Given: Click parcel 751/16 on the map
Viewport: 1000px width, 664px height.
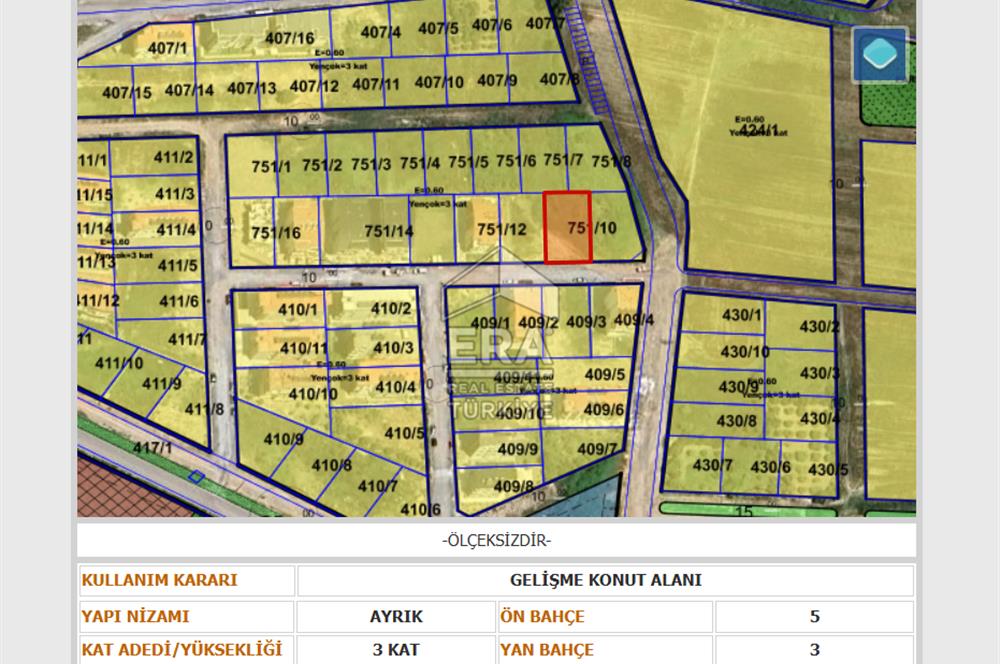Looking at the screenshot, I should [x=275, y=233].
